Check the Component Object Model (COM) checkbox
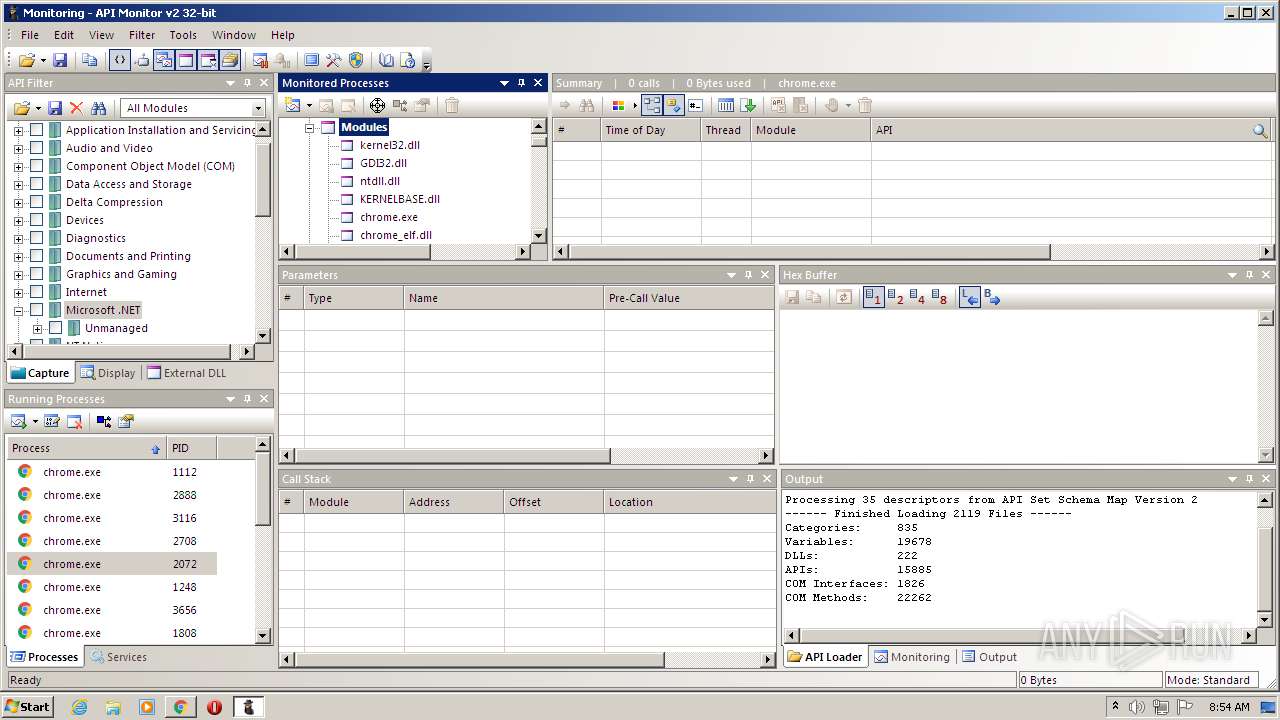 pos(37,166)
